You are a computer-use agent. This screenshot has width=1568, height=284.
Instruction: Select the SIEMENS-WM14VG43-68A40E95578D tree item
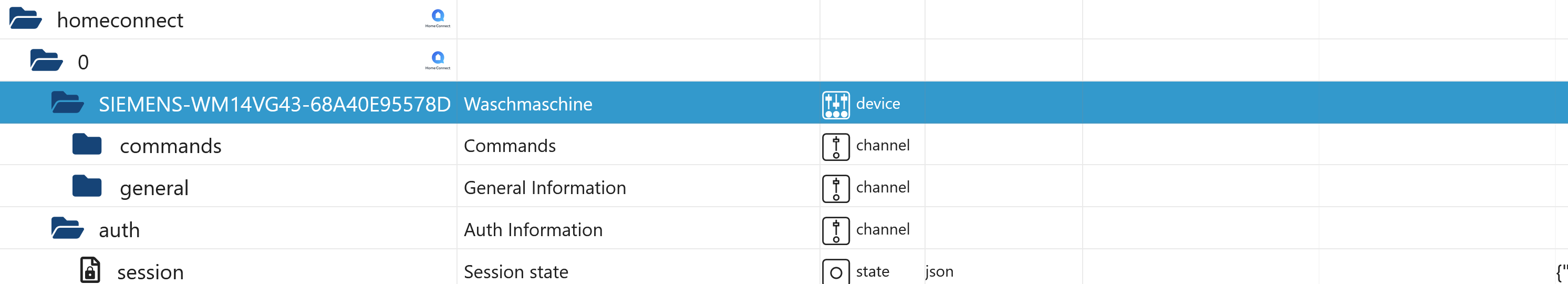[275, 104]
